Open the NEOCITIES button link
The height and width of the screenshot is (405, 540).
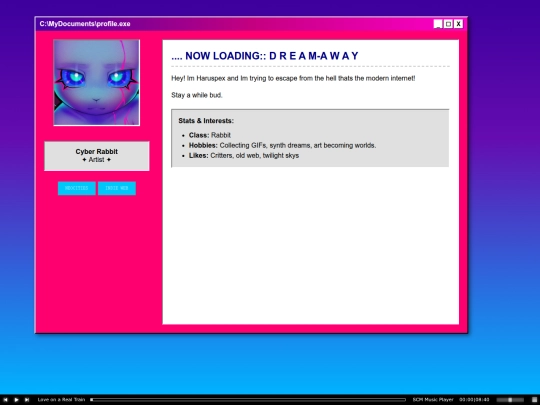point(76,188)
